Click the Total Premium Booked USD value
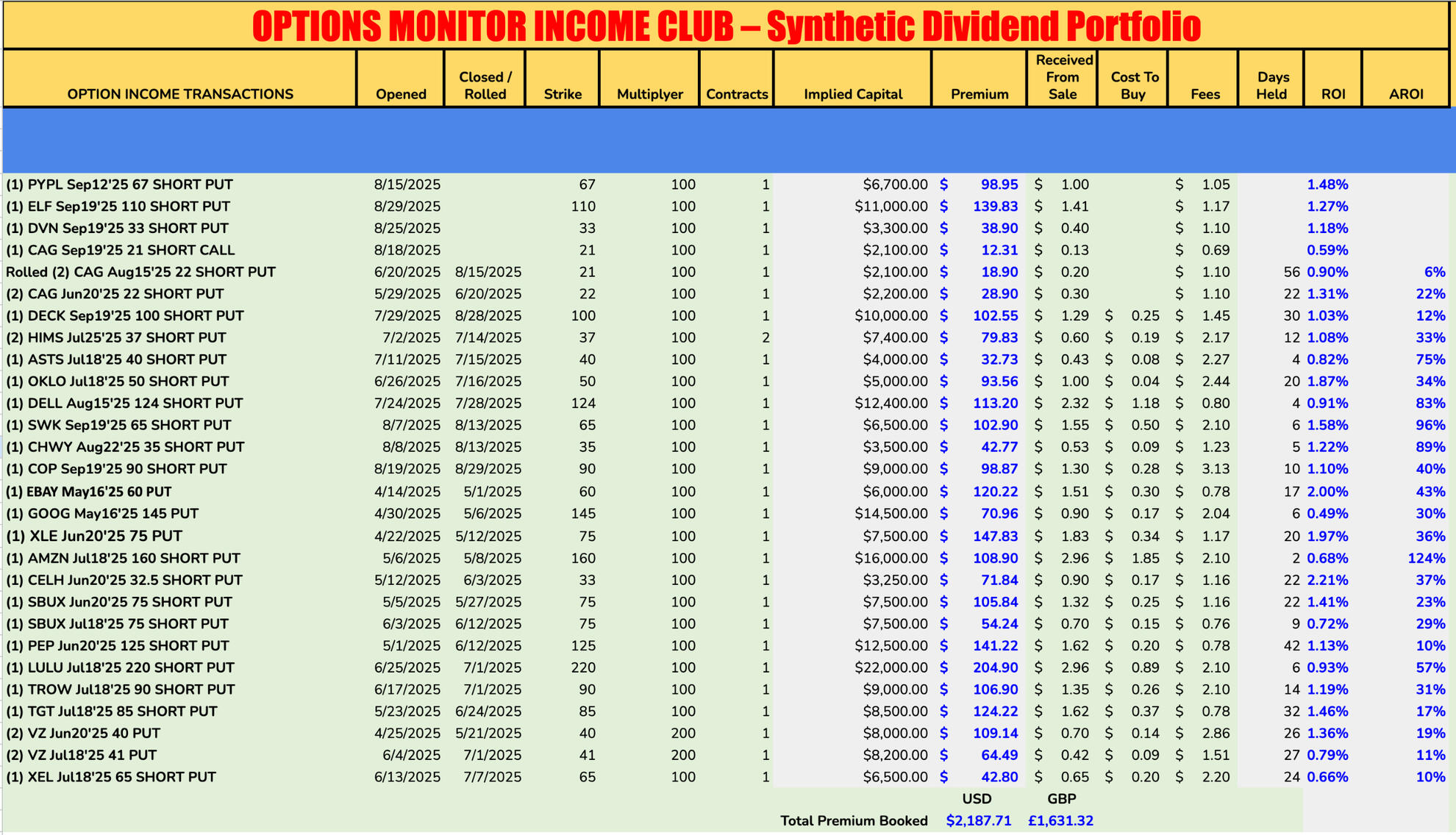Image resolution: width=1456 pixels, height=835 pixels. tap(979, 820)
